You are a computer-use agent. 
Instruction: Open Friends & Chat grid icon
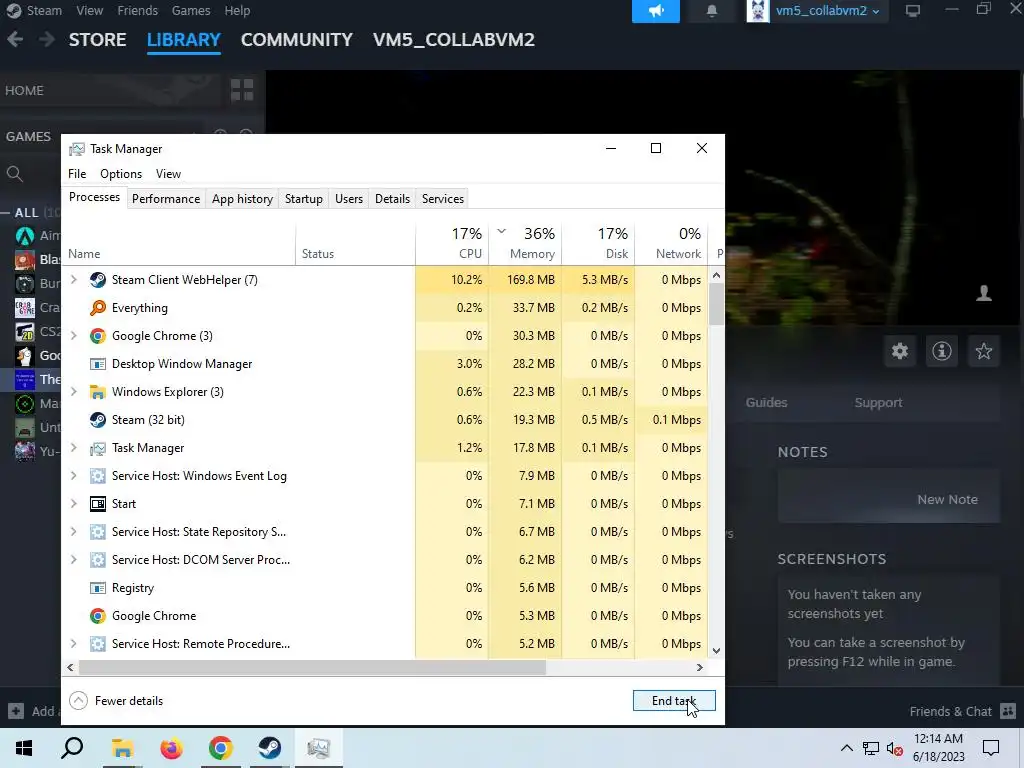1008,711
